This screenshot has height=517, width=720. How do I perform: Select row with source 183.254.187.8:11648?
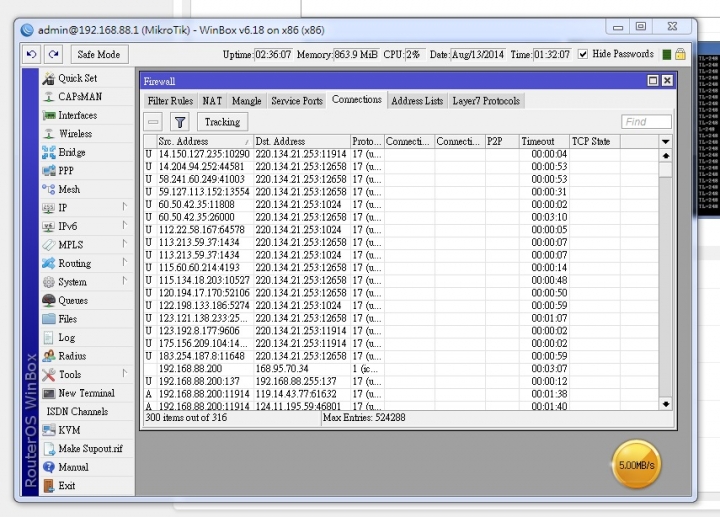[x=401, y=356]
